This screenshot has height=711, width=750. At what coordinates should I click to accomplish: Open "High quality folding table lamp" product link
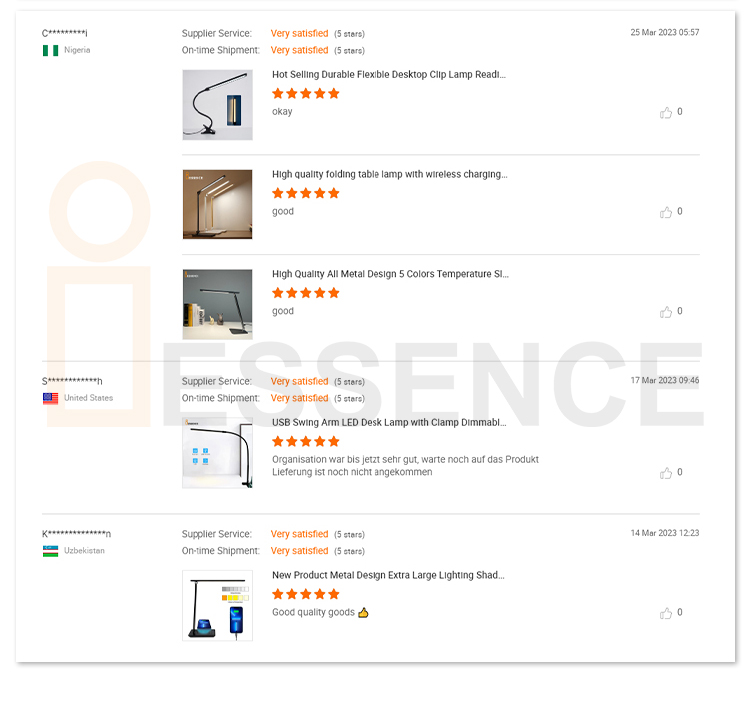pos(389,174)
